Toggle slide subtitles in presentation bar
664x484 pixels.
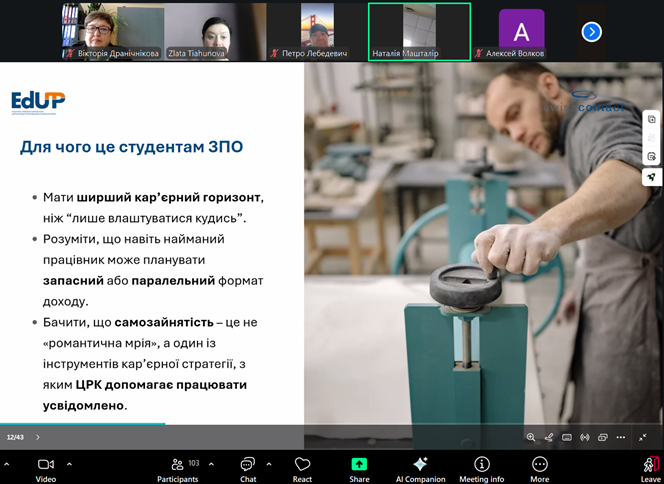pos(567,437)
